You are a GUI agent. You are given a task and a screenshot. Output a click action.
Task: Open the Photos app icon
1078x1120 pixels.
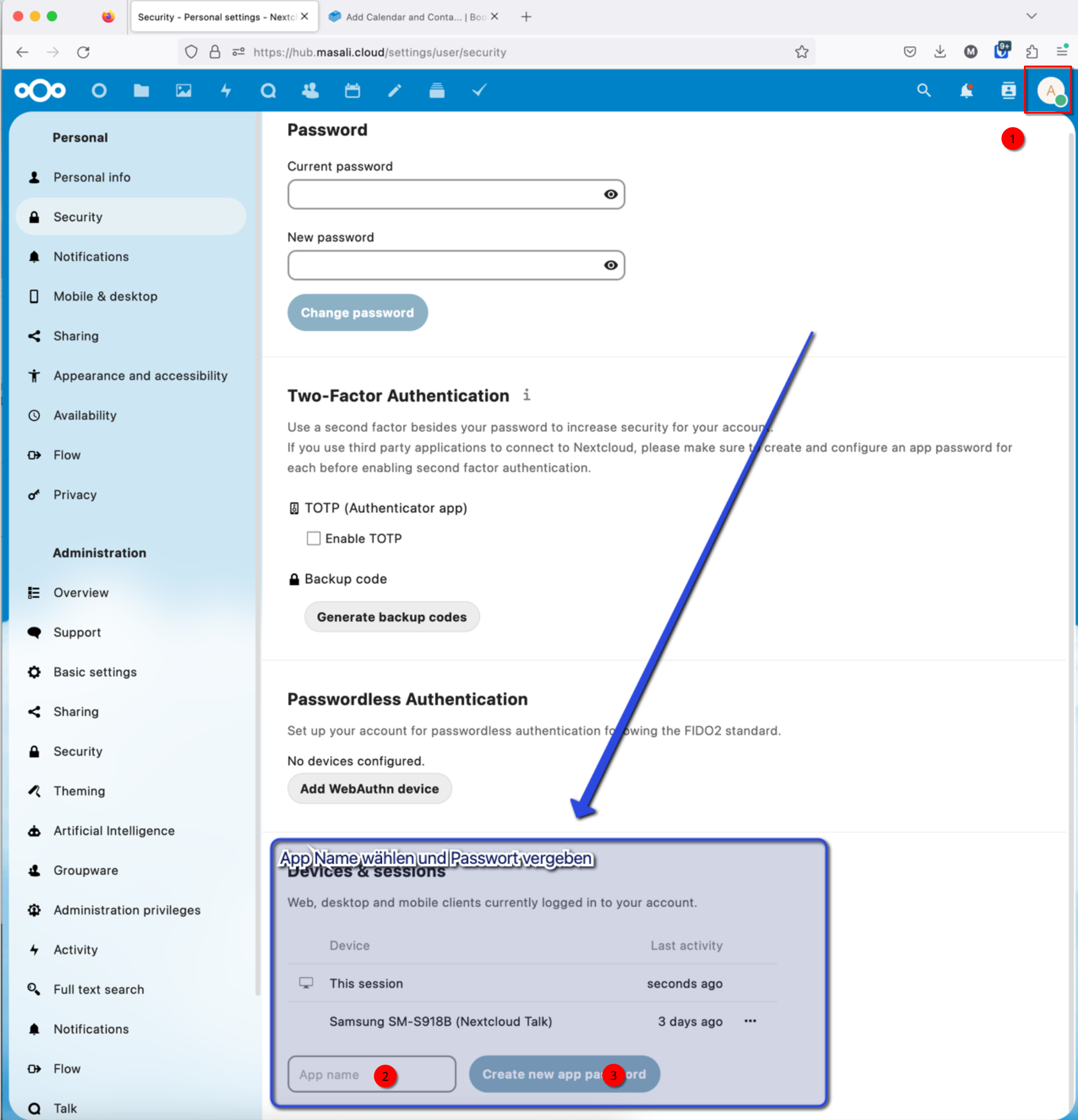pos(183,90)
